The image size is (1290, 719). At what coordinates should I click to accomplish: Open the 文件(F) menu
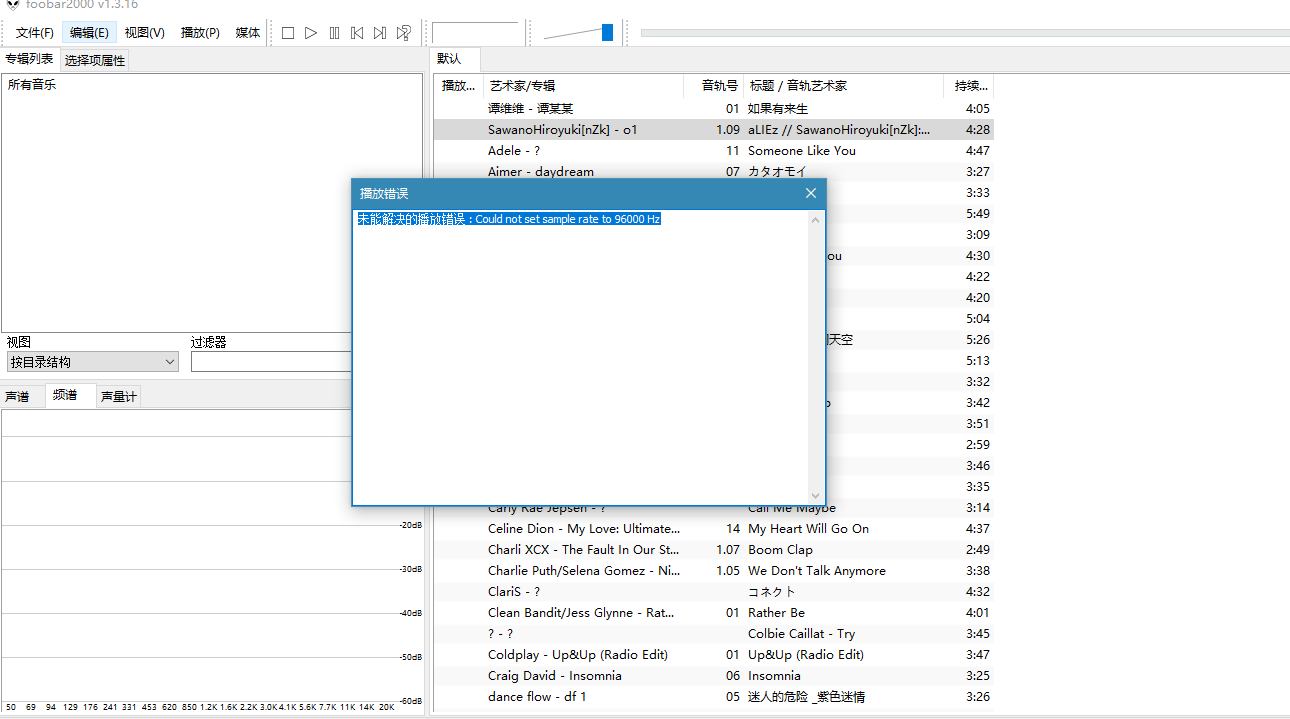35,33
